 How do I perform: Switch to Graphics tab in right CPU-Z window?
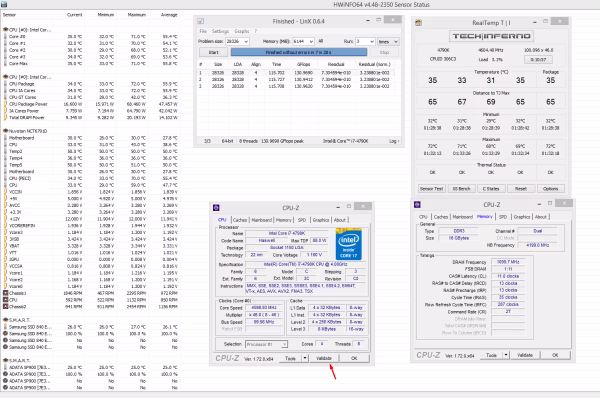522,217
